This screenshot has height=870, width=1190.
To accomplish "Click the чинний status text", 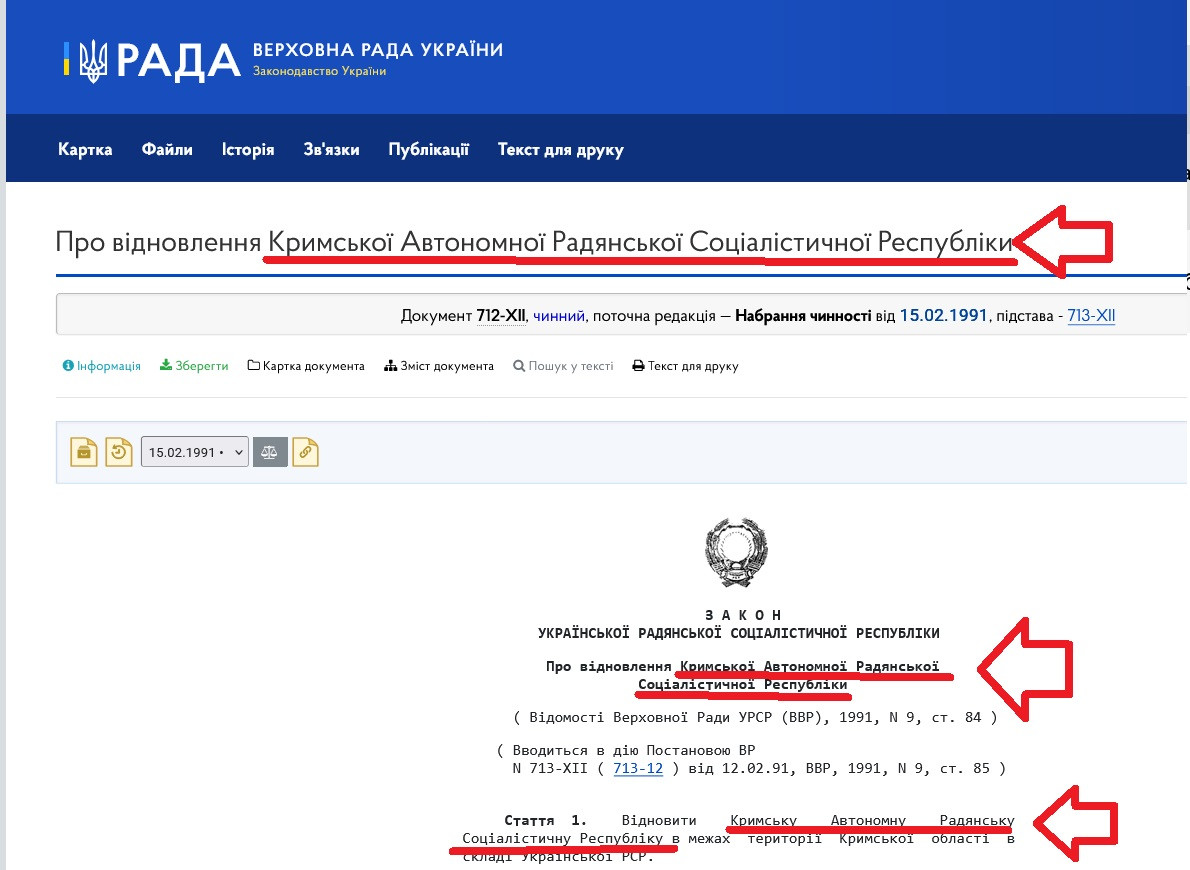I will [559, 316].
